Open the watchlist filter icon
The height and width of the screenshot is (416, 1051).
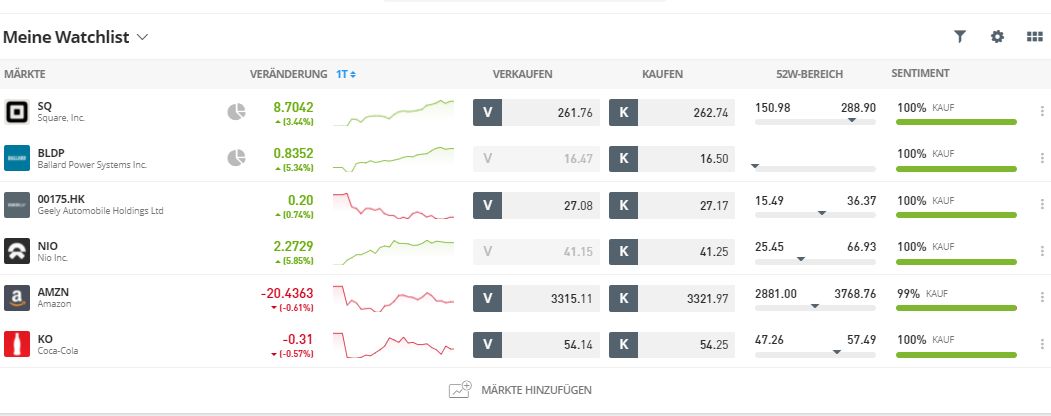click(x=960, y=37)
